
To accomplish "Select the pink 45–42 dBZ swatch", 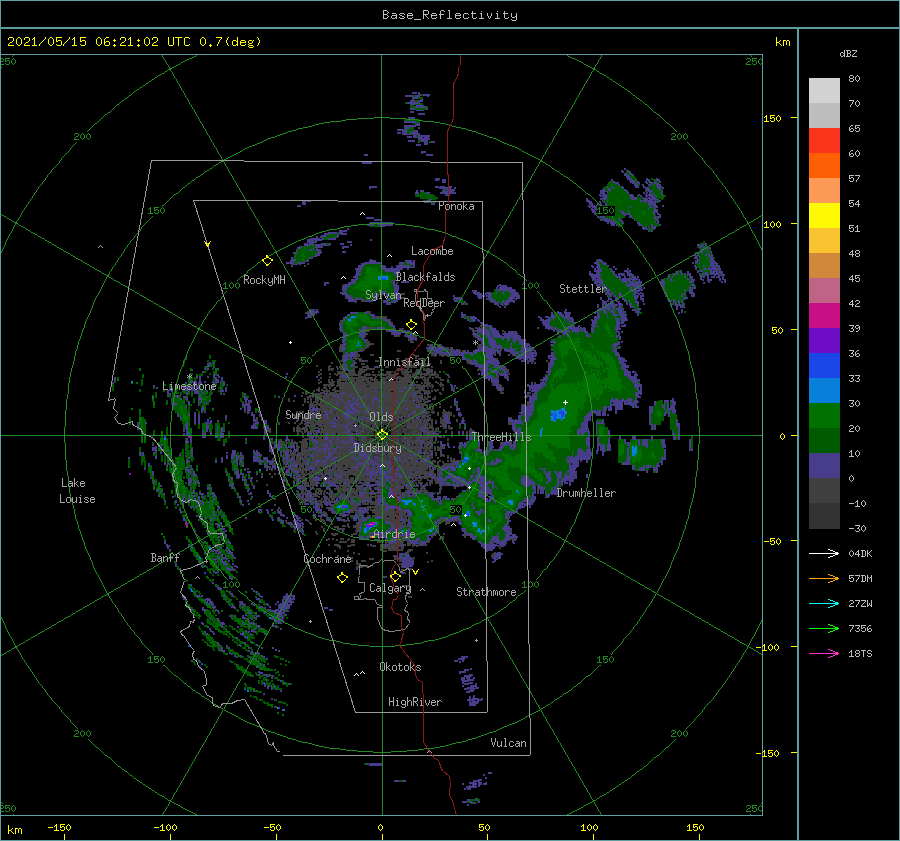I will click(824, 291).
